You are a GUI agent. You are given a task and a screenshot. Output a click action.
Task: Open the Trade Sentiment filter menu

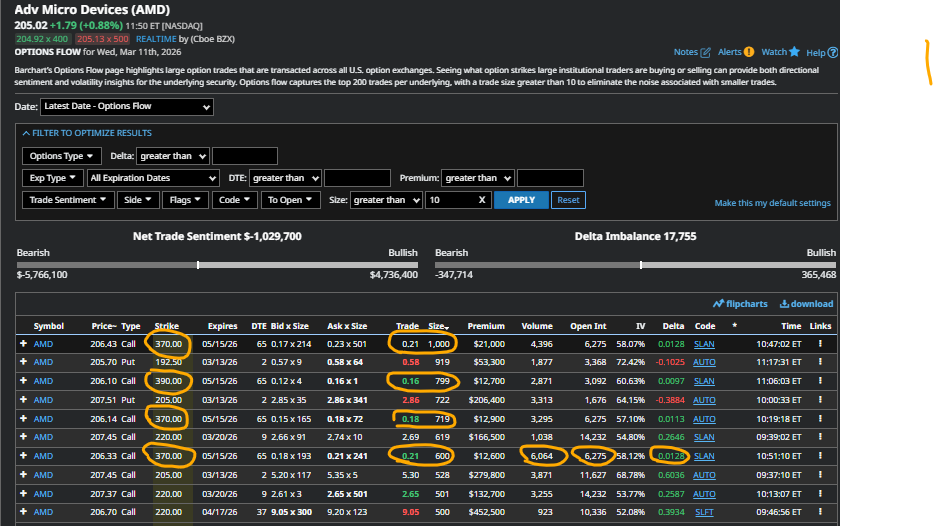pyautogui.click(x=68, y=200)
